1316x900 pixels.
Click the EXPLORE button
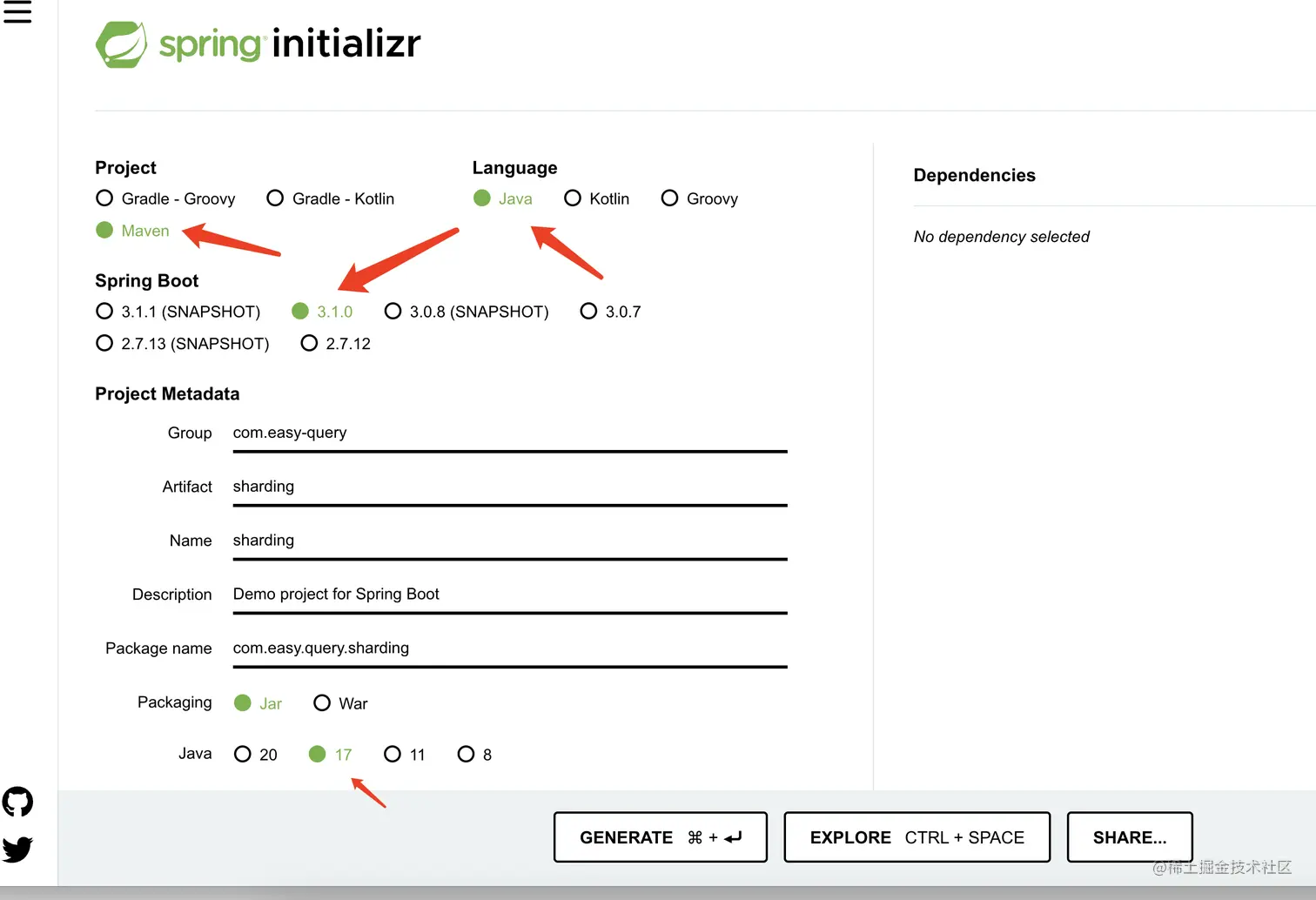tap(917, 837)
